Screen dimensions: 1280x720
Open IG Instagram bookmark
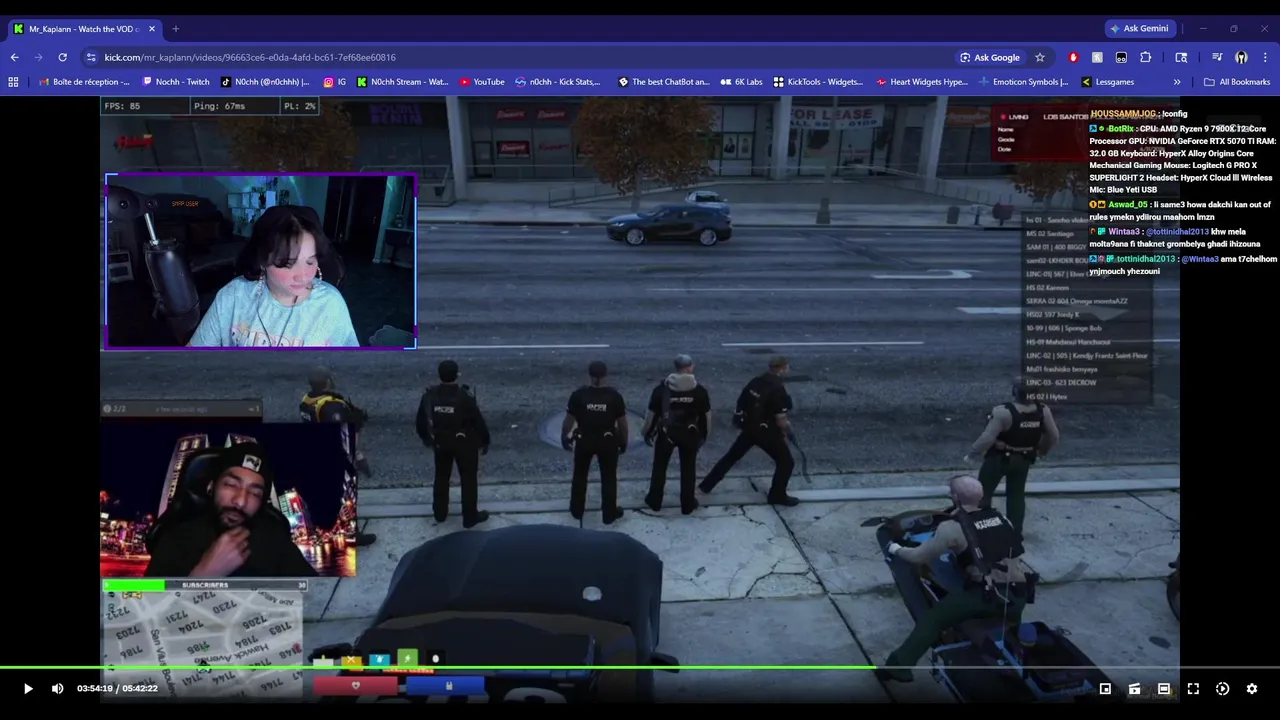[335, 82]
